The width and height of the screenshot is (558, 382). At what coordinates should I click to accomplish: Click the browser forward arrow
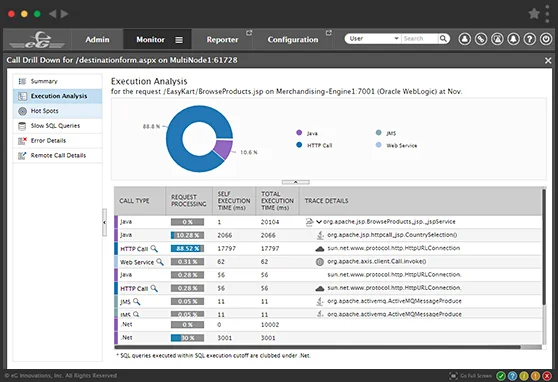click(64, 14)
